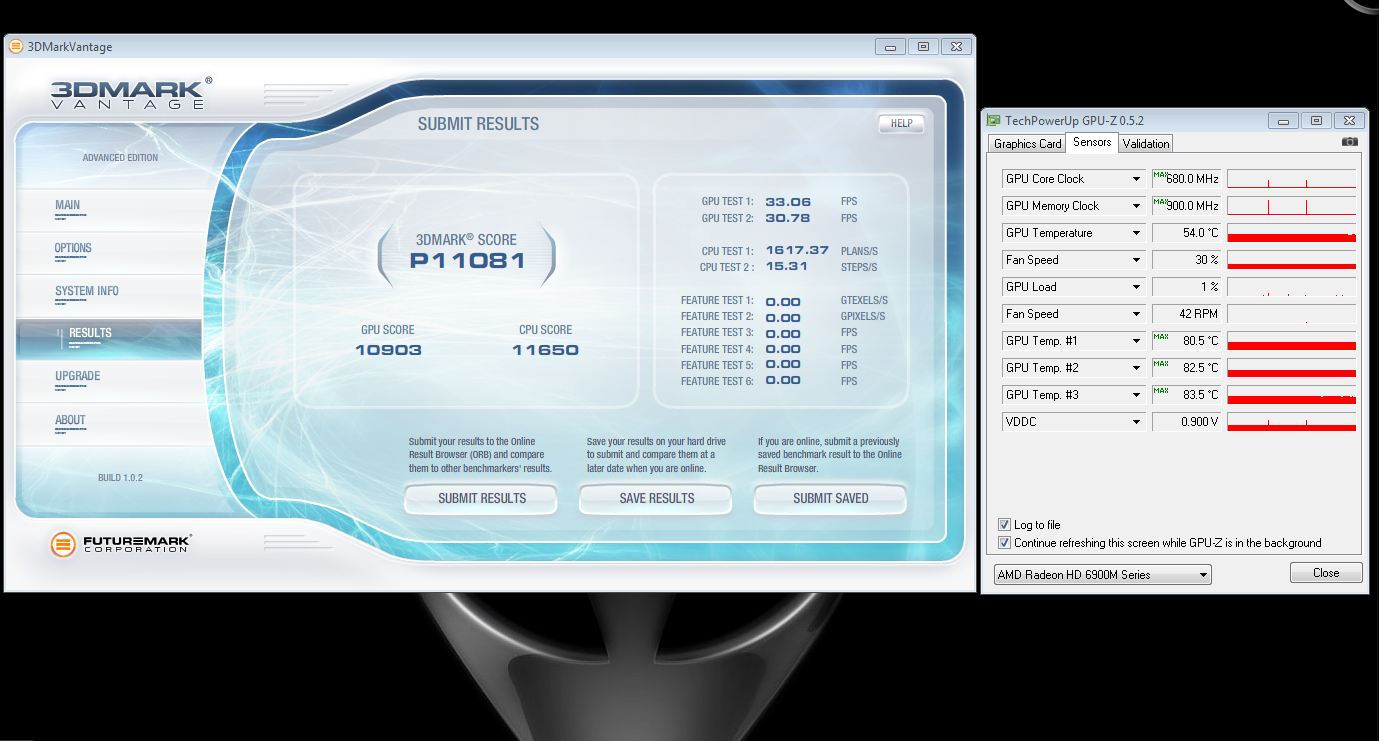Click the 3DMarkVantage title bar app icon
The height and width of the screenshot is (741, 1379).
(16, 47)
